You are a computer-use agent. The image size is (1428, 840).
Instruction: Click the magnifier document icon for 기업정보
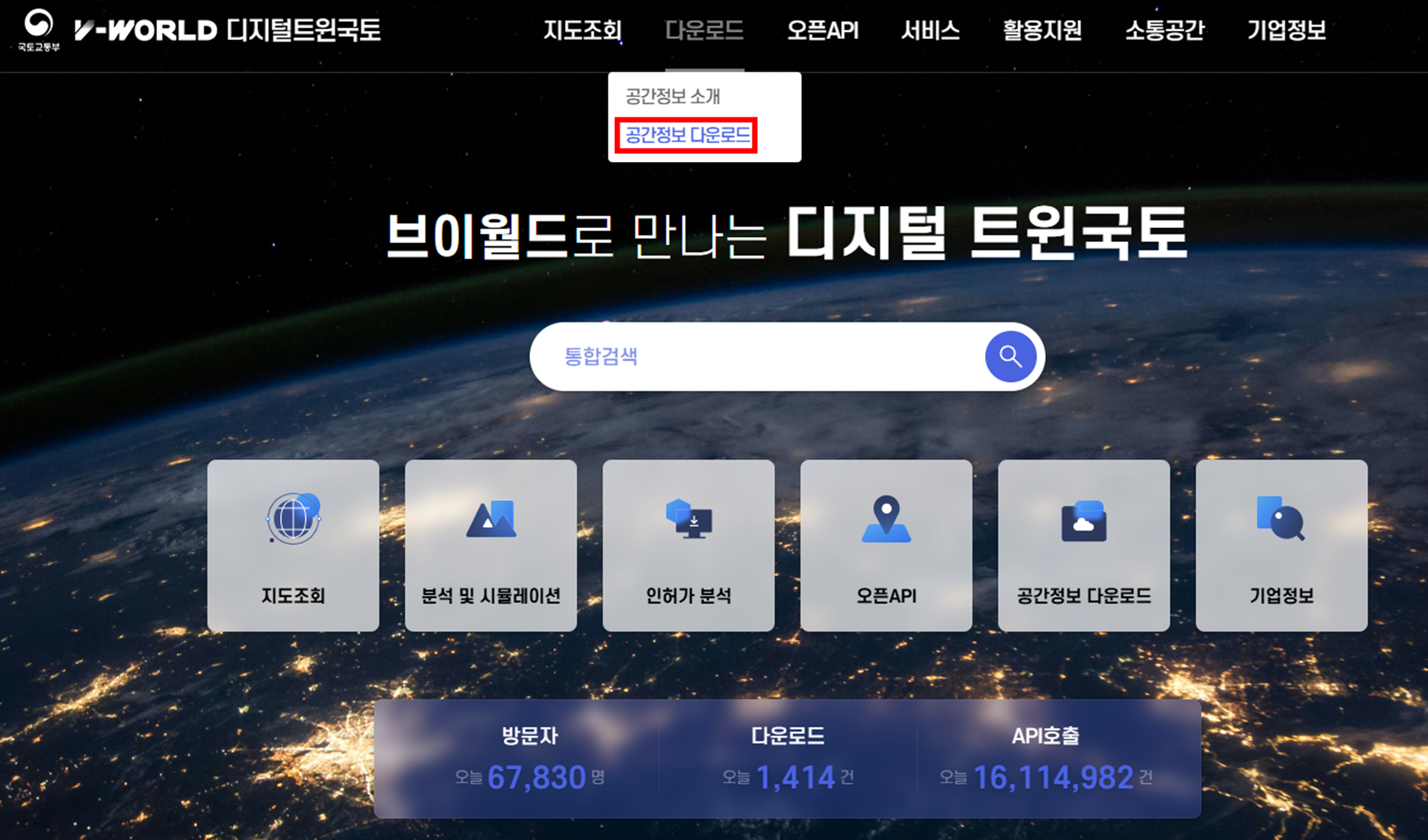click(1281, 518)
